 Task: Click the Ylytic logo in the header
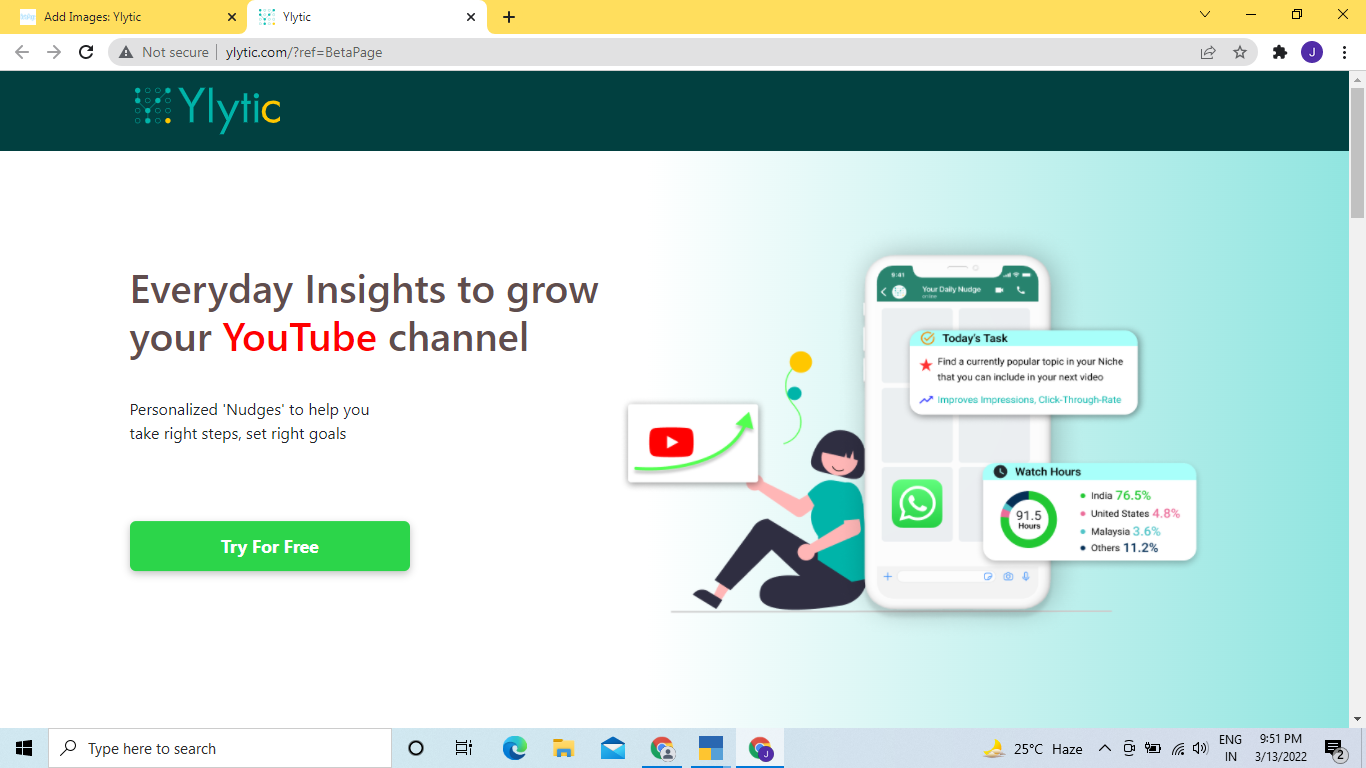(x=208, y=108)
